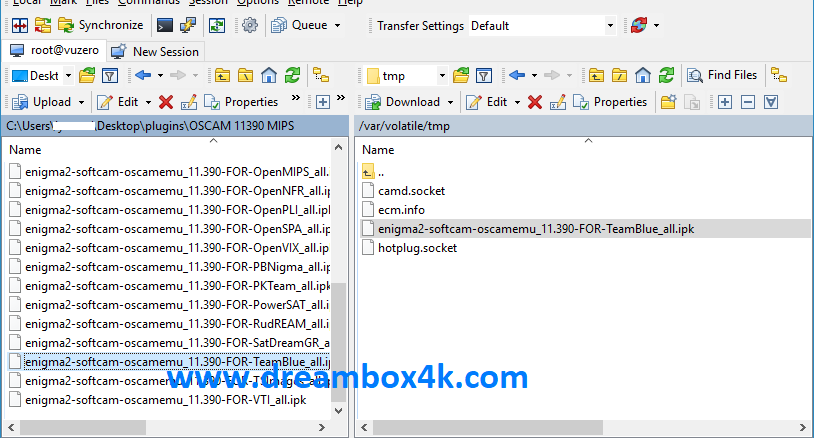Open session in PuTTY icon

(x=187, y=25)
